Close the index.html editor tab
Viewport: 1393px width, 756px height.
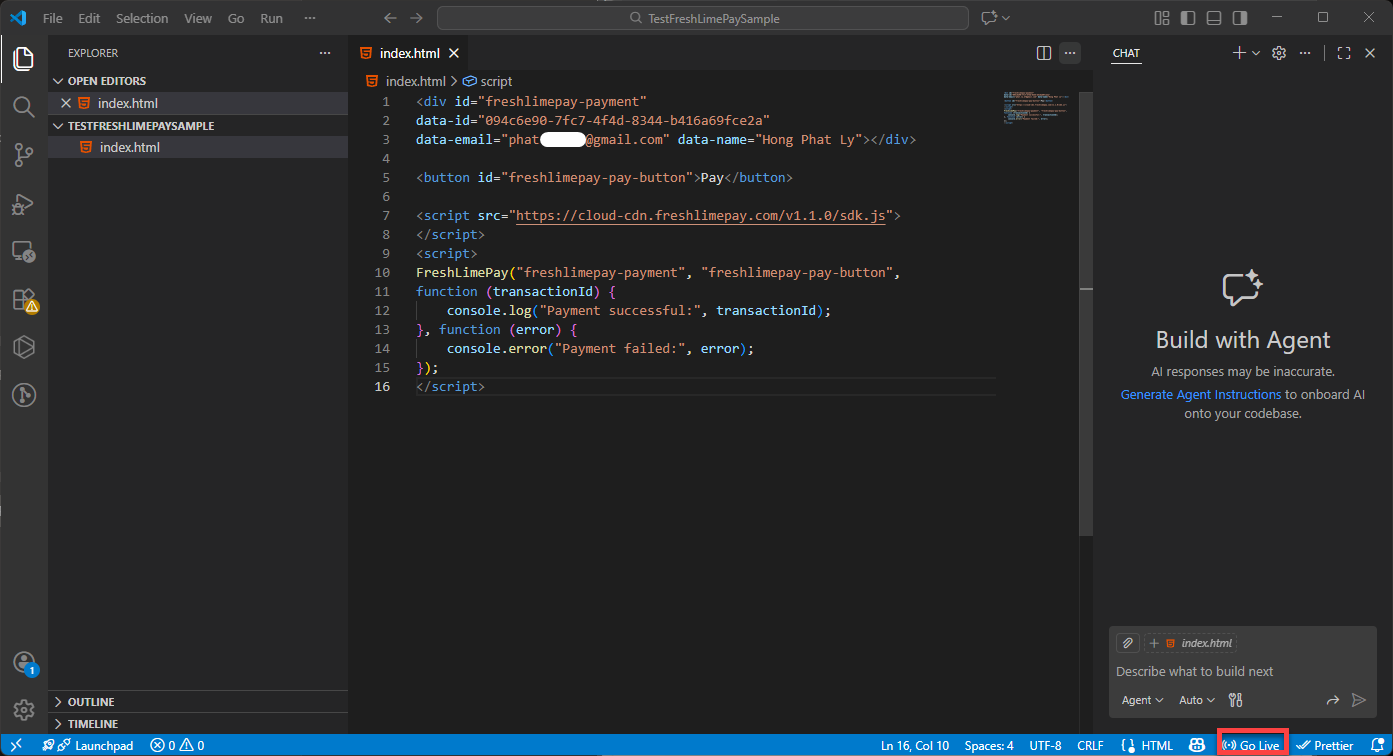(454, 53)
